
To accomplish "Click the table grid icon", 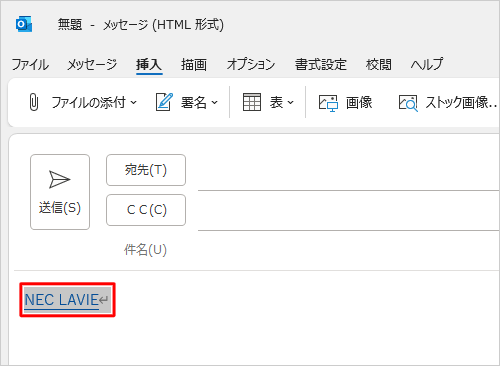I will [252, 102].
